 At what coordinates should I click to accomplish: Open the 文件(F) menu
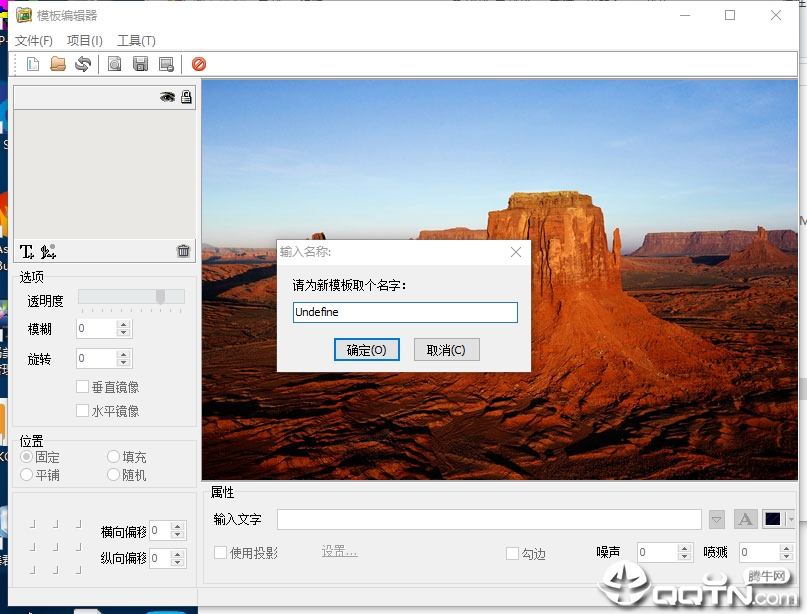tap(33, 41)
